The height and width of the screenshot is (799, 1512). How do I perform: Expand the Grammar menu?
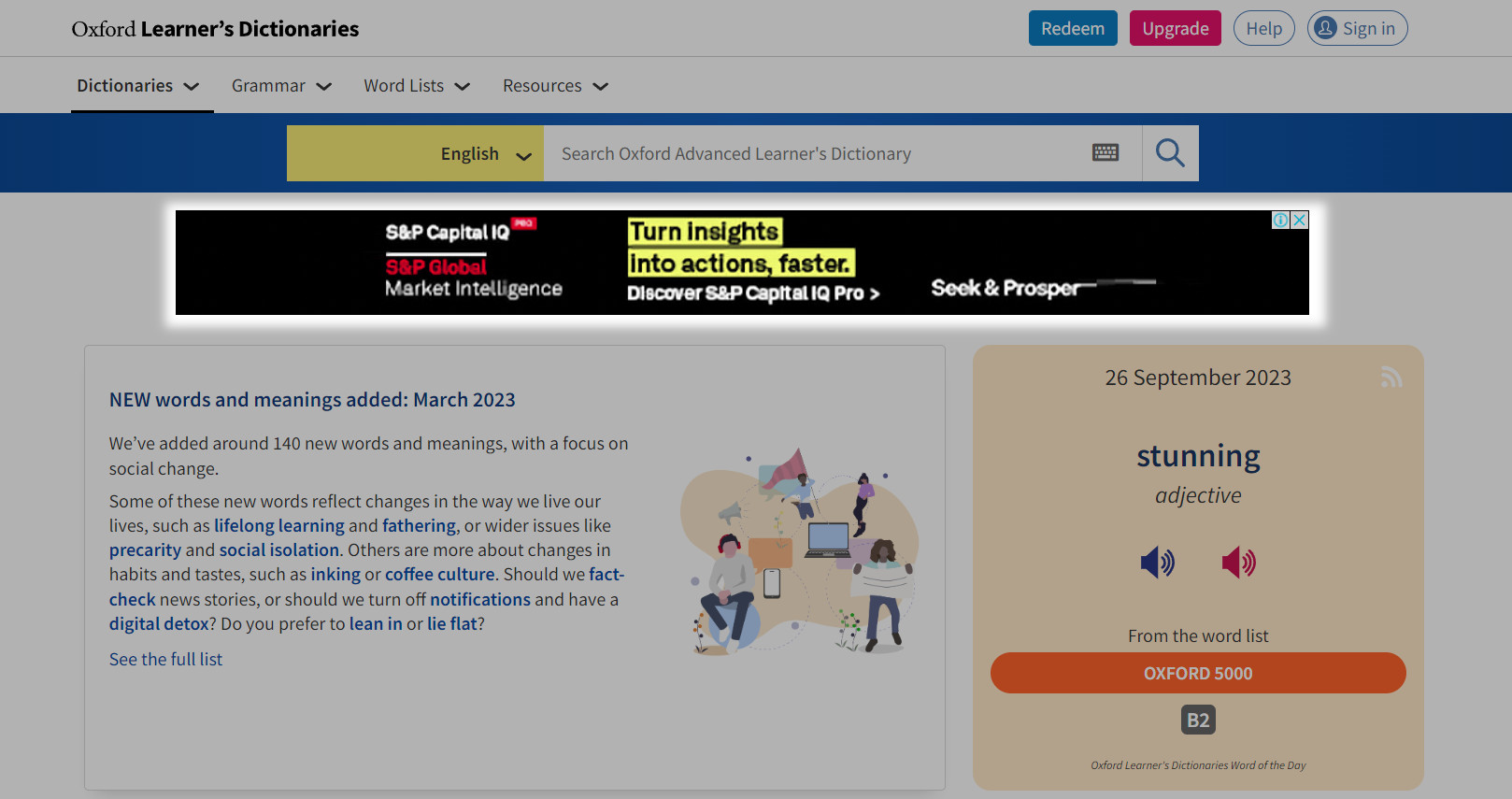point(282,86)
